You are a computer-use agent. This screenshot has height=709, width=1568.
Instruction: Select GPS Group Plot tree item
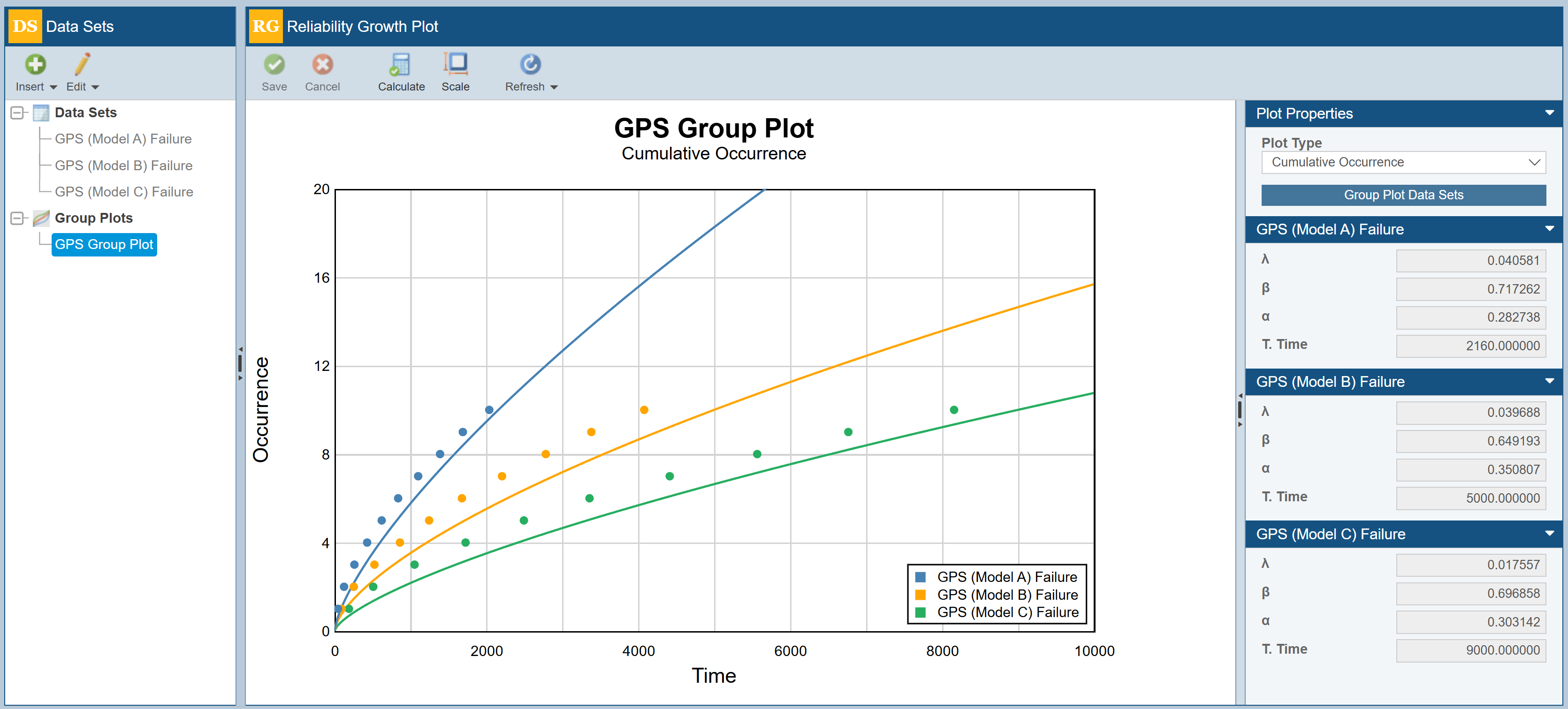[x=104, y=245]
